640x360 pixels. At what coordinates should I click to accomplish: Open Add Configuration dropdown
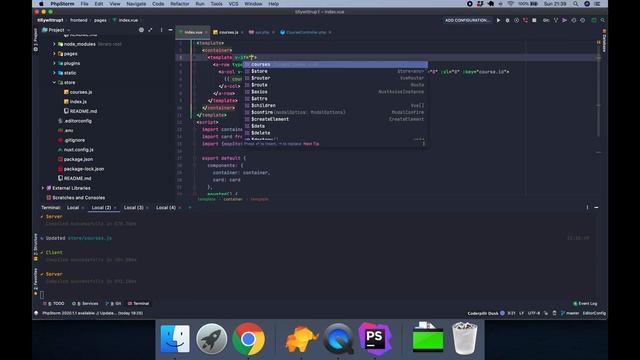[x=467, y=20]
